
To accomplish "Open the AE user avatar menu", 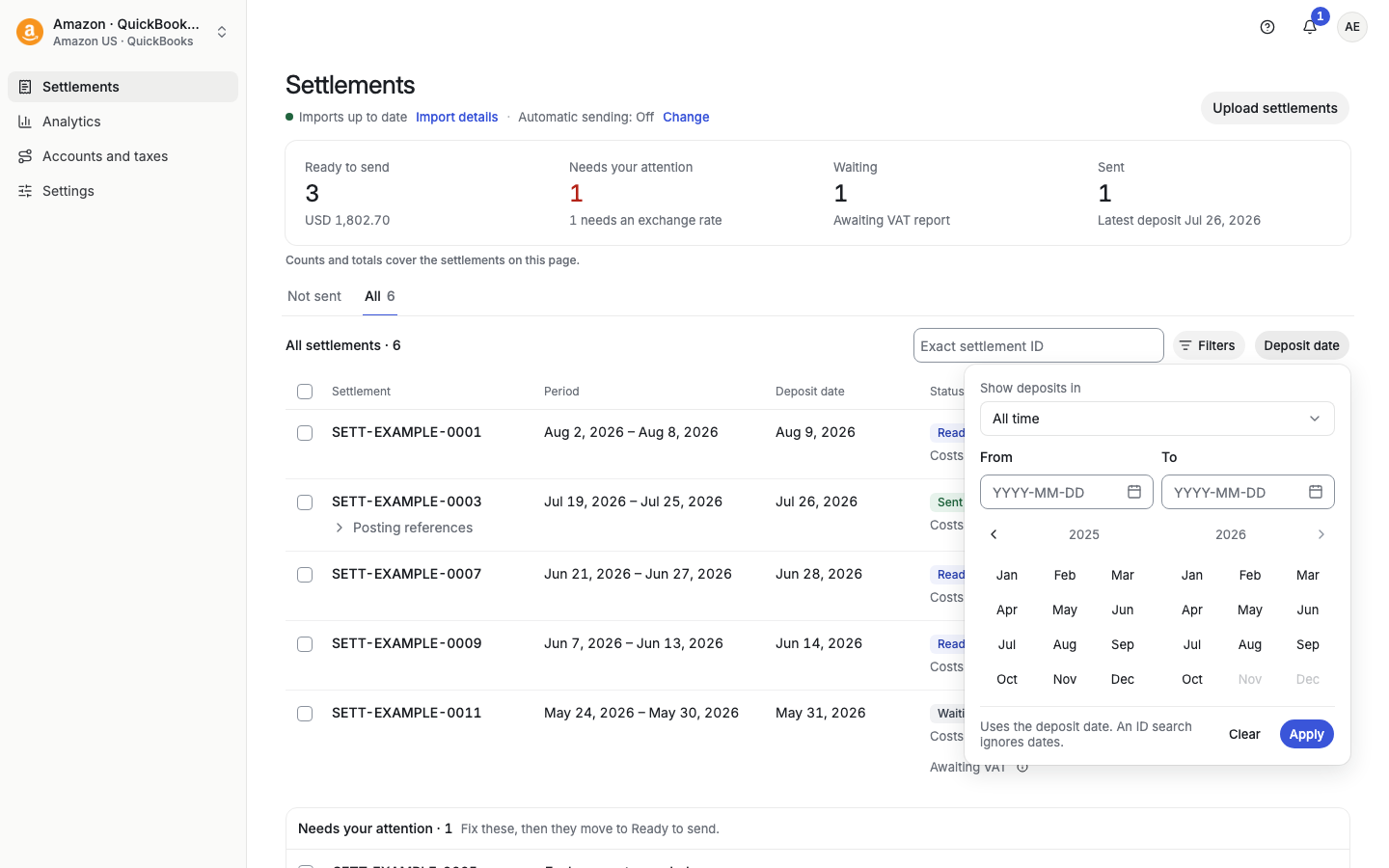I will [x=1352, y=27].
